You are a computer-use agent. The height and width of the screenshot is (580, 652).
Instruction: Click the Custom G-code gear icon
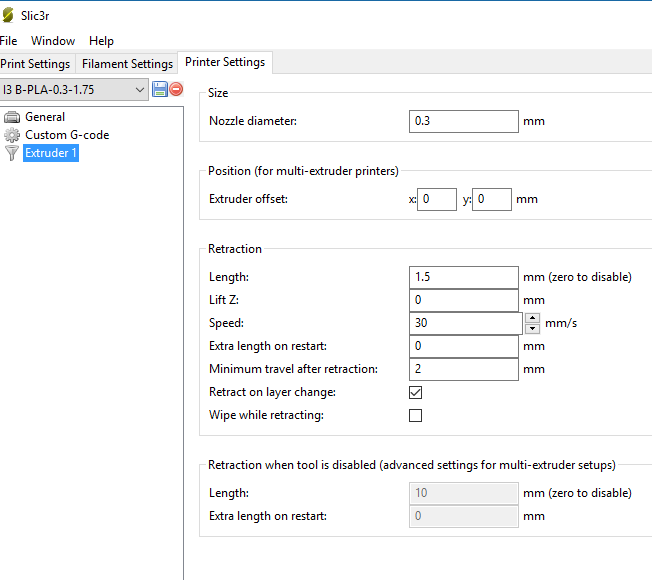coord(12,135)
